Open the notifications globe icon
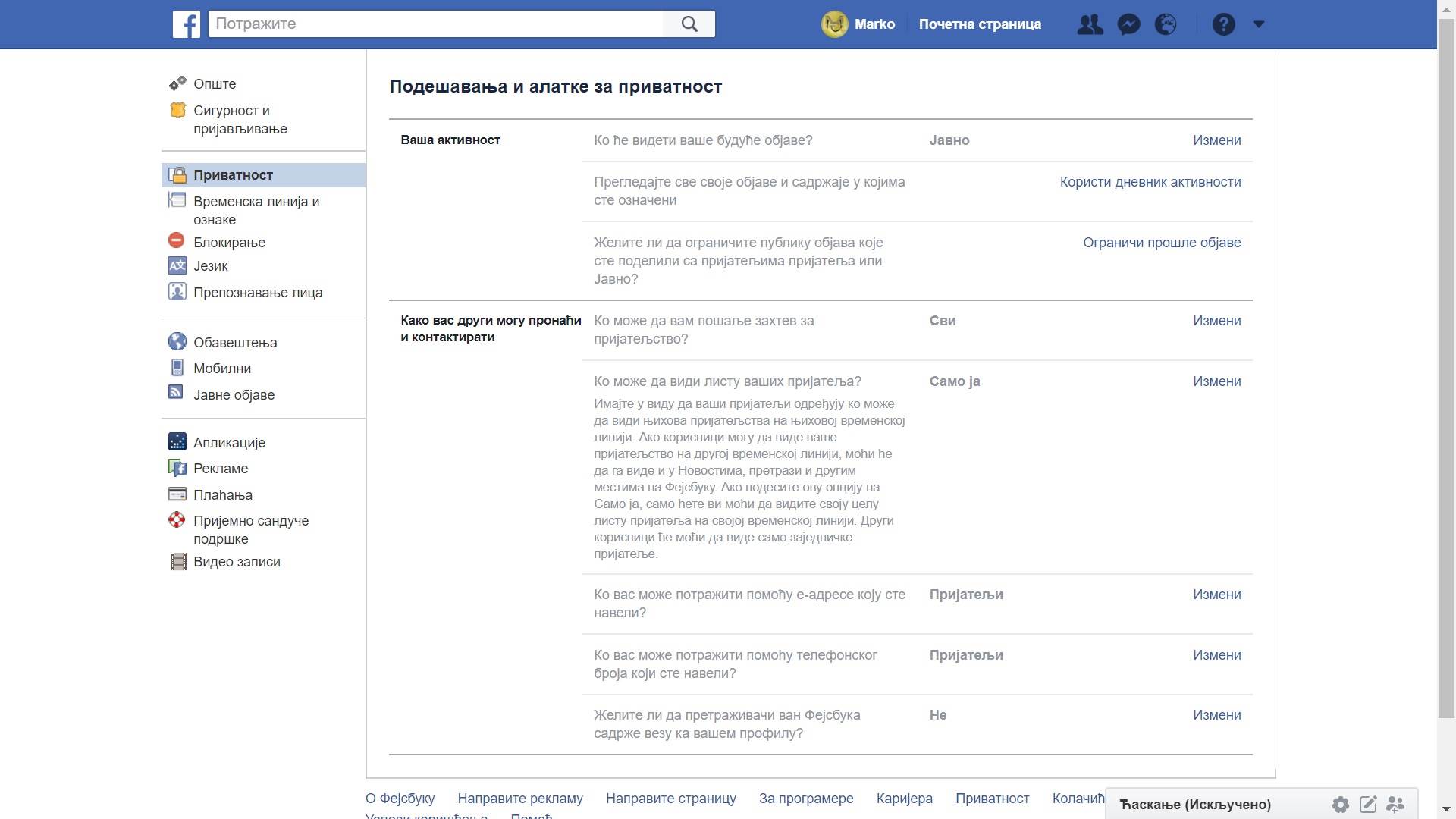The width and height of the screenshot is (1456, 819). pos(1166,24)
